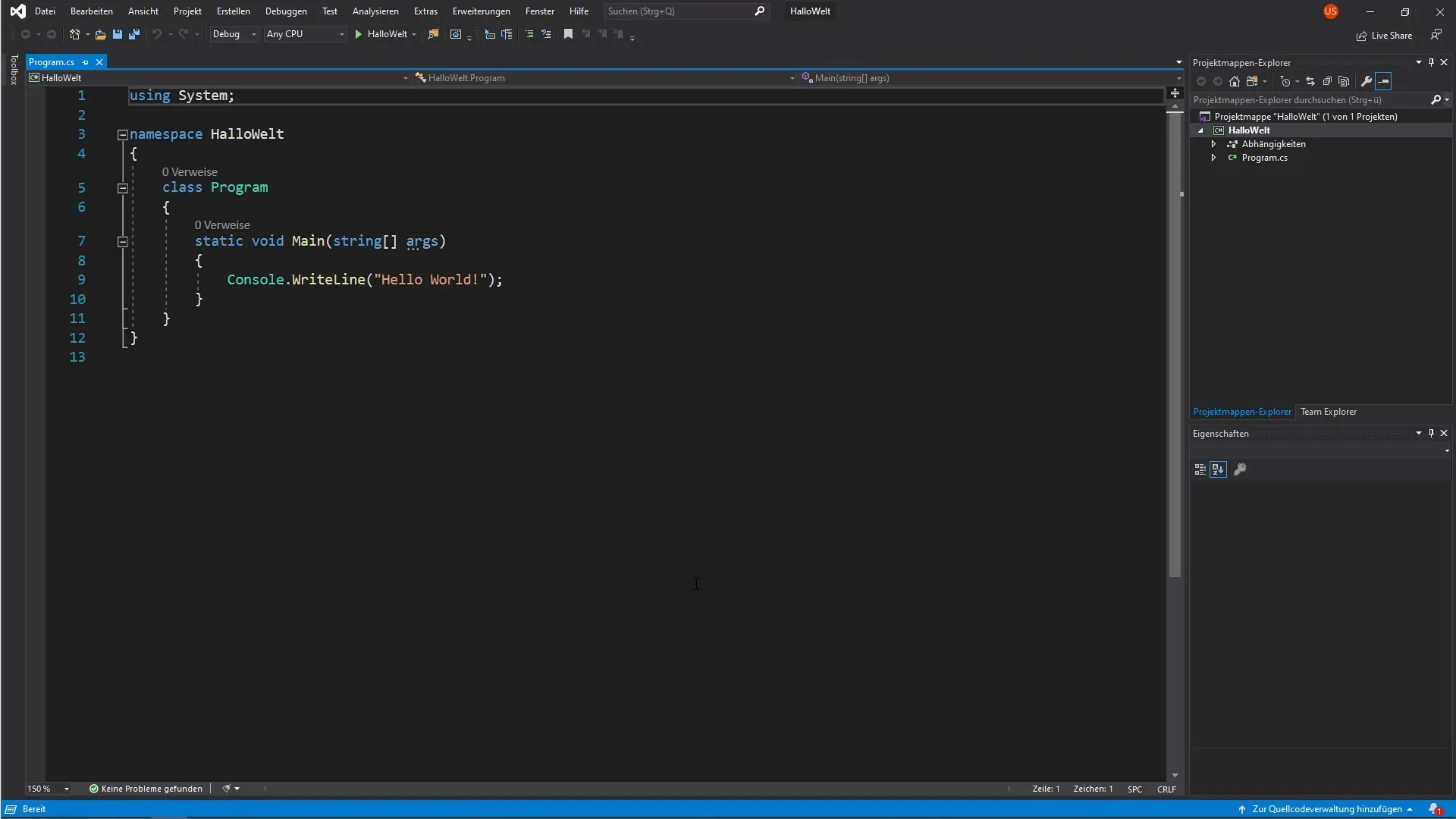The height and width of the screenshot is (819, 1456).
Task: Select Projektmappe "HalloWelt" root node
Action: point(1305,117)
